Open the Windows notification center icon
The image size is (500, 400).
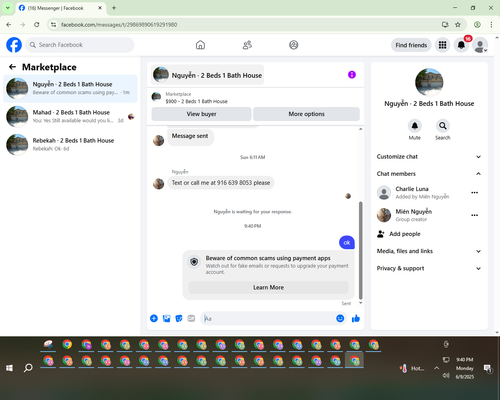(x=488, y=368)
